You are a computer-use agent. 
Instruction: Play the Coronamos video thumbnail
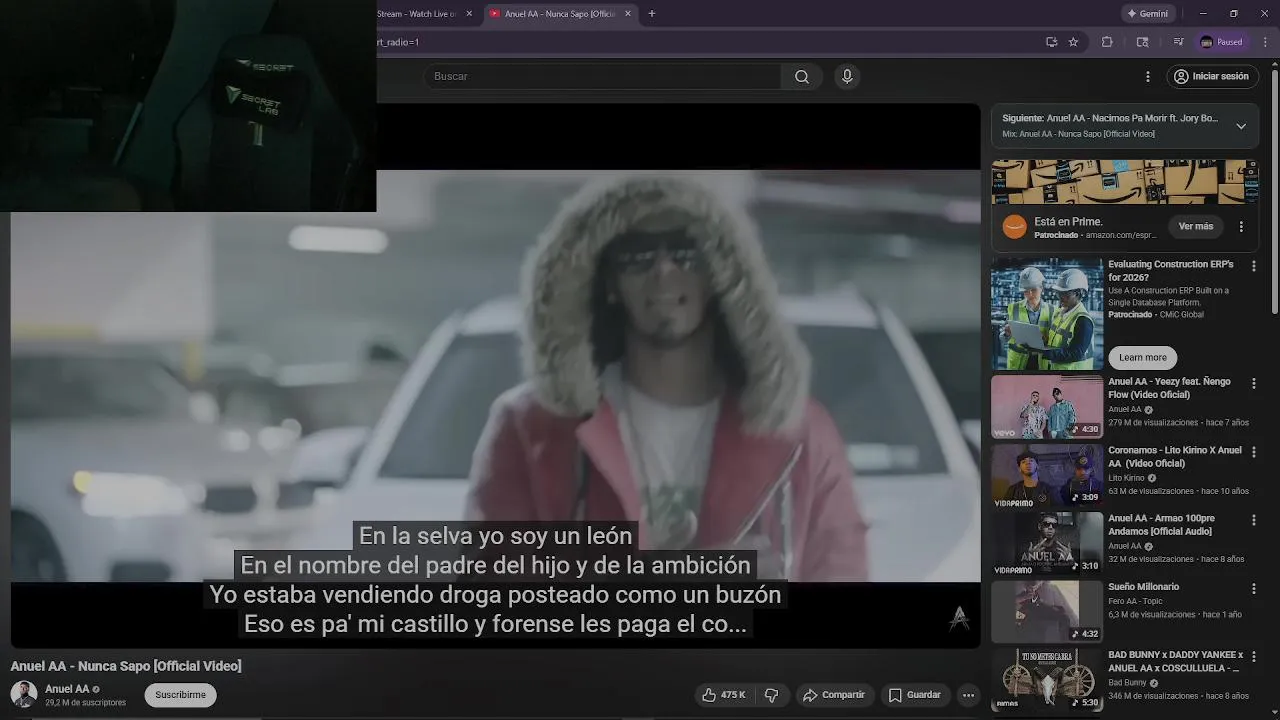click(1047, 475)
